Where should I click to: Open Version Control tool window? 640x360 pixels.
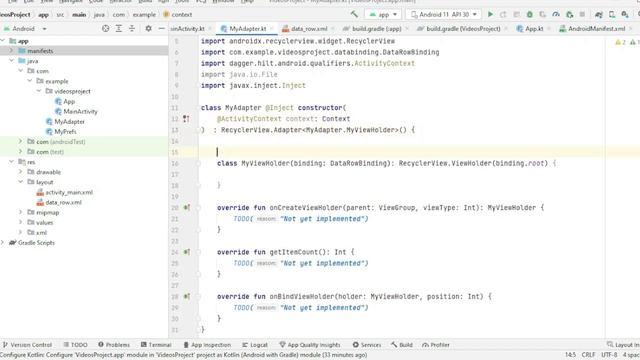(27, 345)
